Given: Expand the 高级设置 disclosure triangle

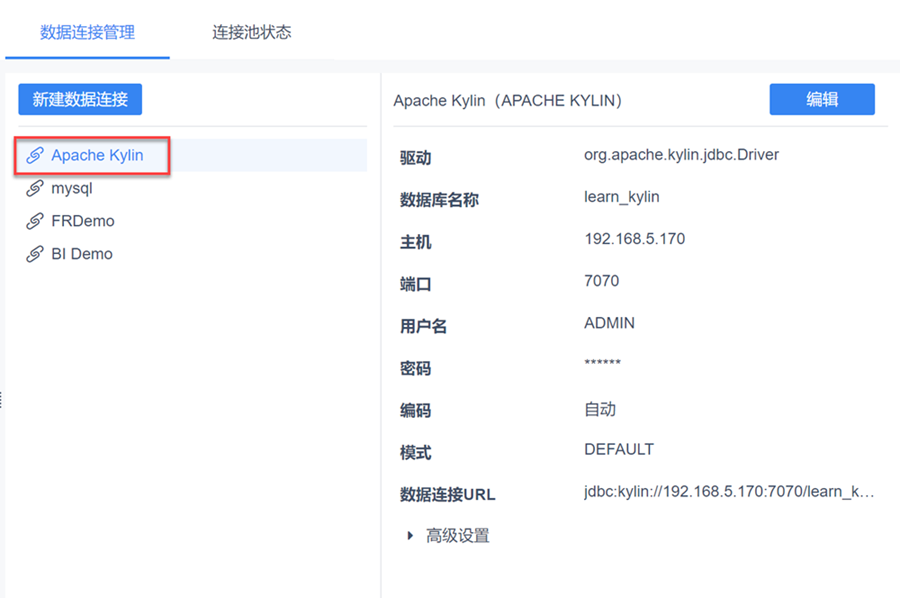Looking at the screenshot, I should 410,535.
